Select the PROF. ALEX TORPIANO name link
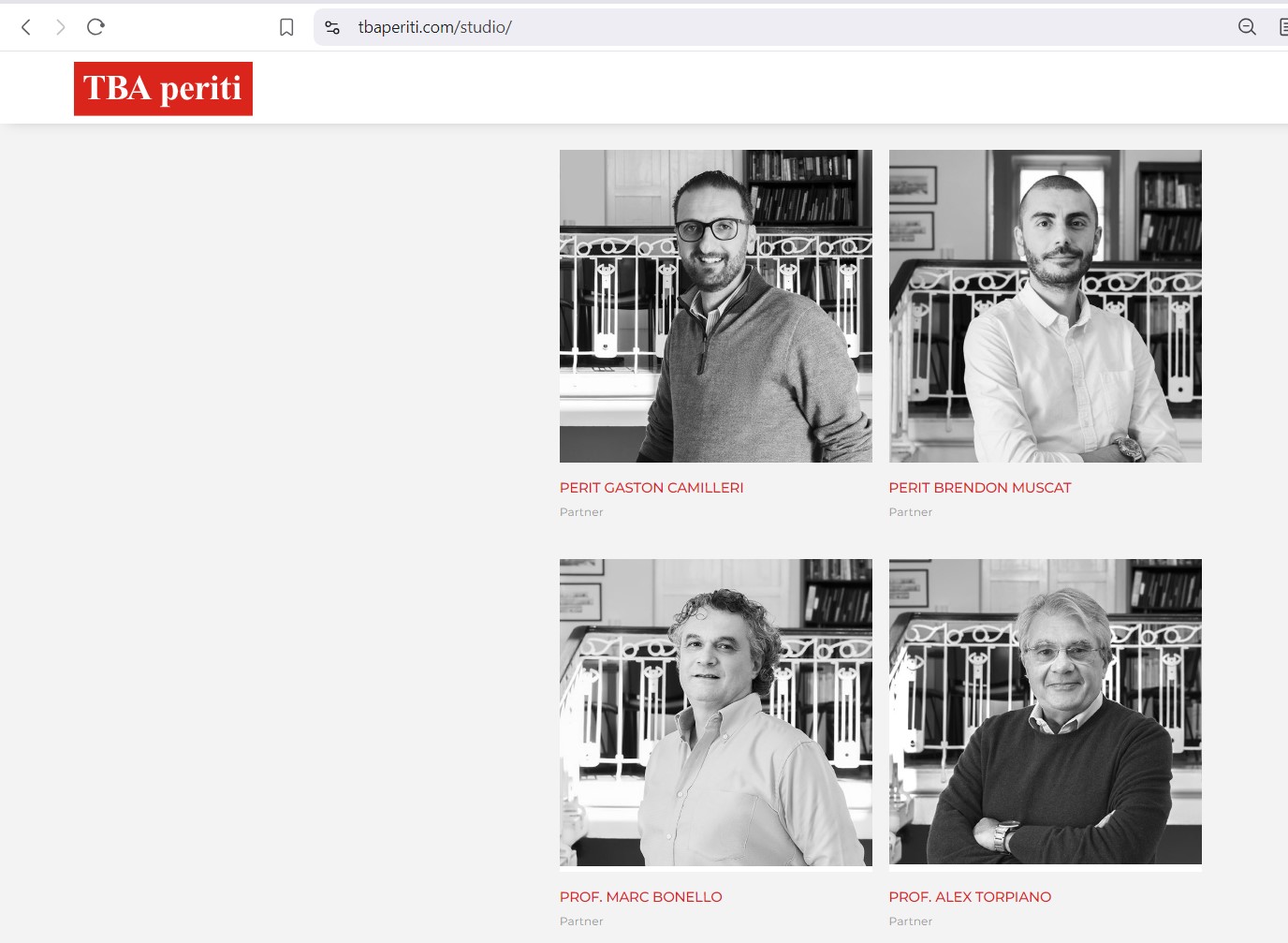Image resolution: width=1288 pixels, height=943 pixels. pos(970,897)
